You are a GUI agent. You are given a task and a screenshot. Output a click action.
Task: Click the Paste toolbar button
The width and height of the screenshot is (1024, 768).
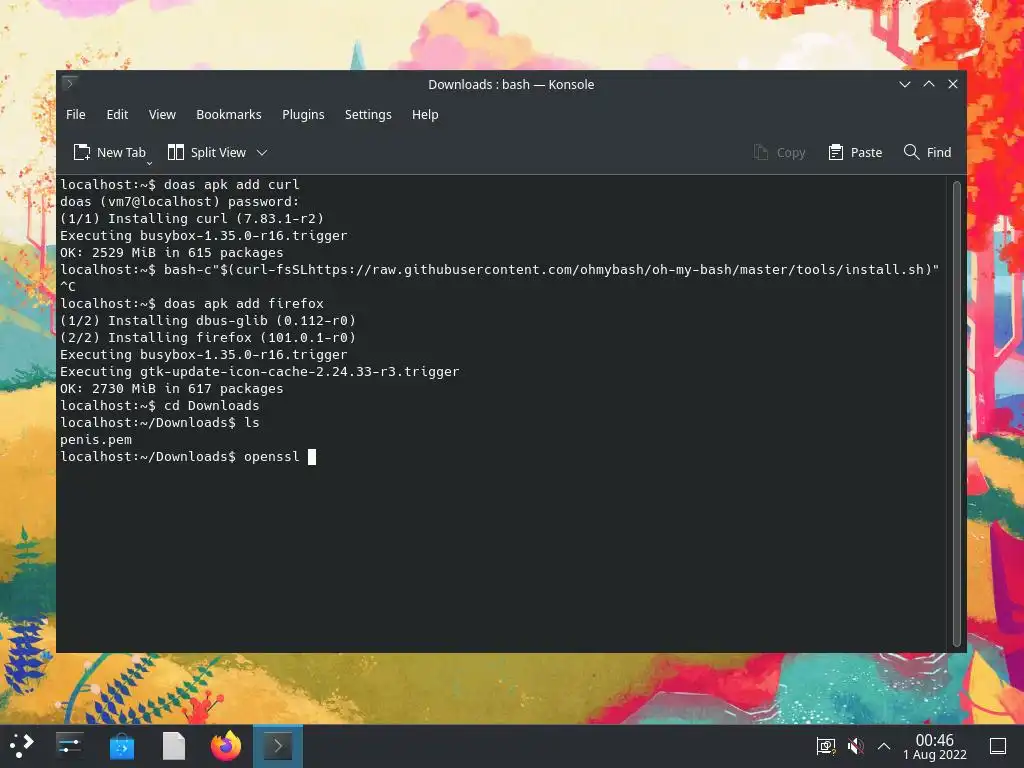coord(856,152)
